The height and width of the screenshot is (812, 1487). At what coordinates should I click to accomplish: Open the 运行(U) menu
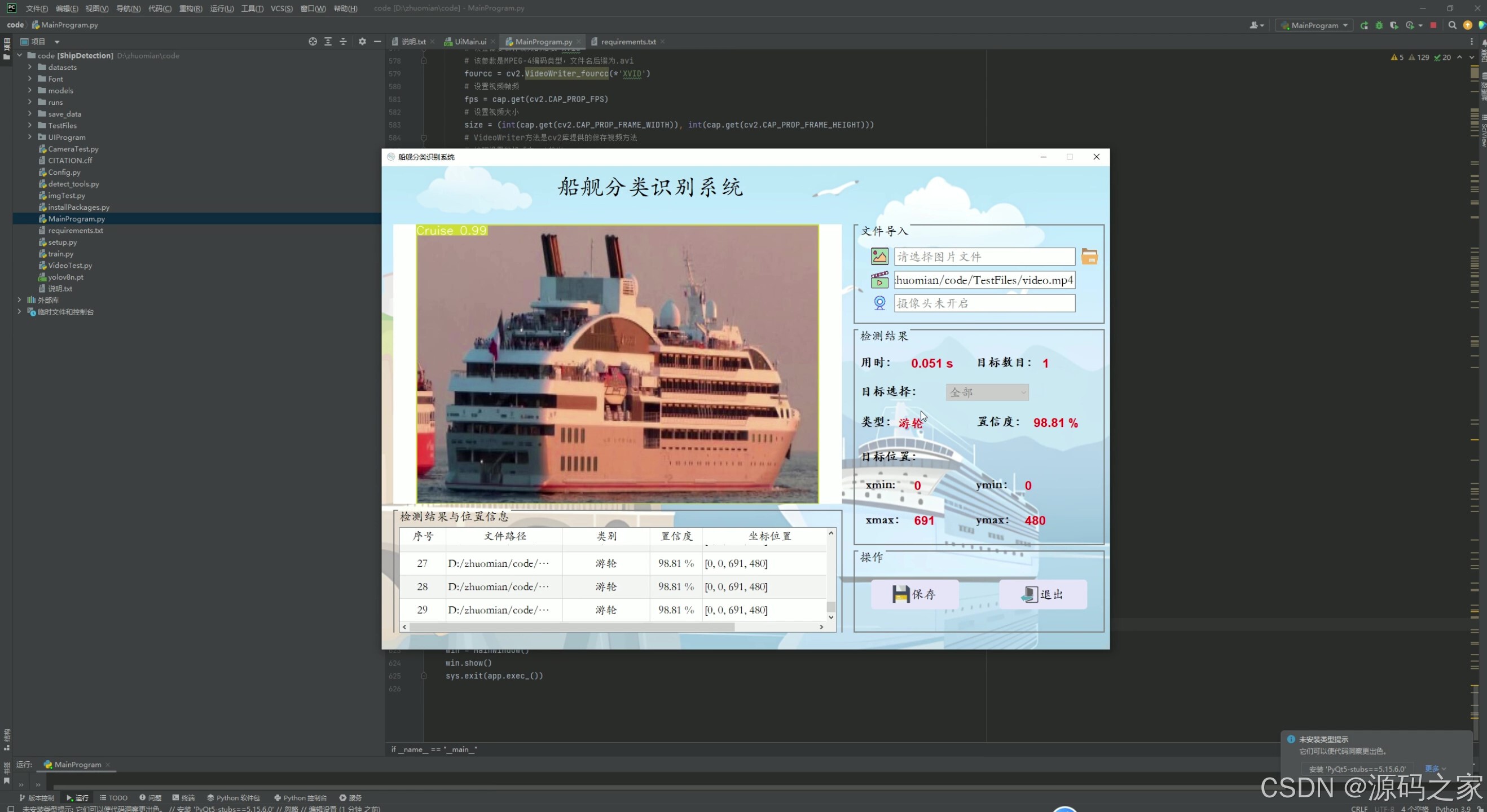click(x=222, y=8)
